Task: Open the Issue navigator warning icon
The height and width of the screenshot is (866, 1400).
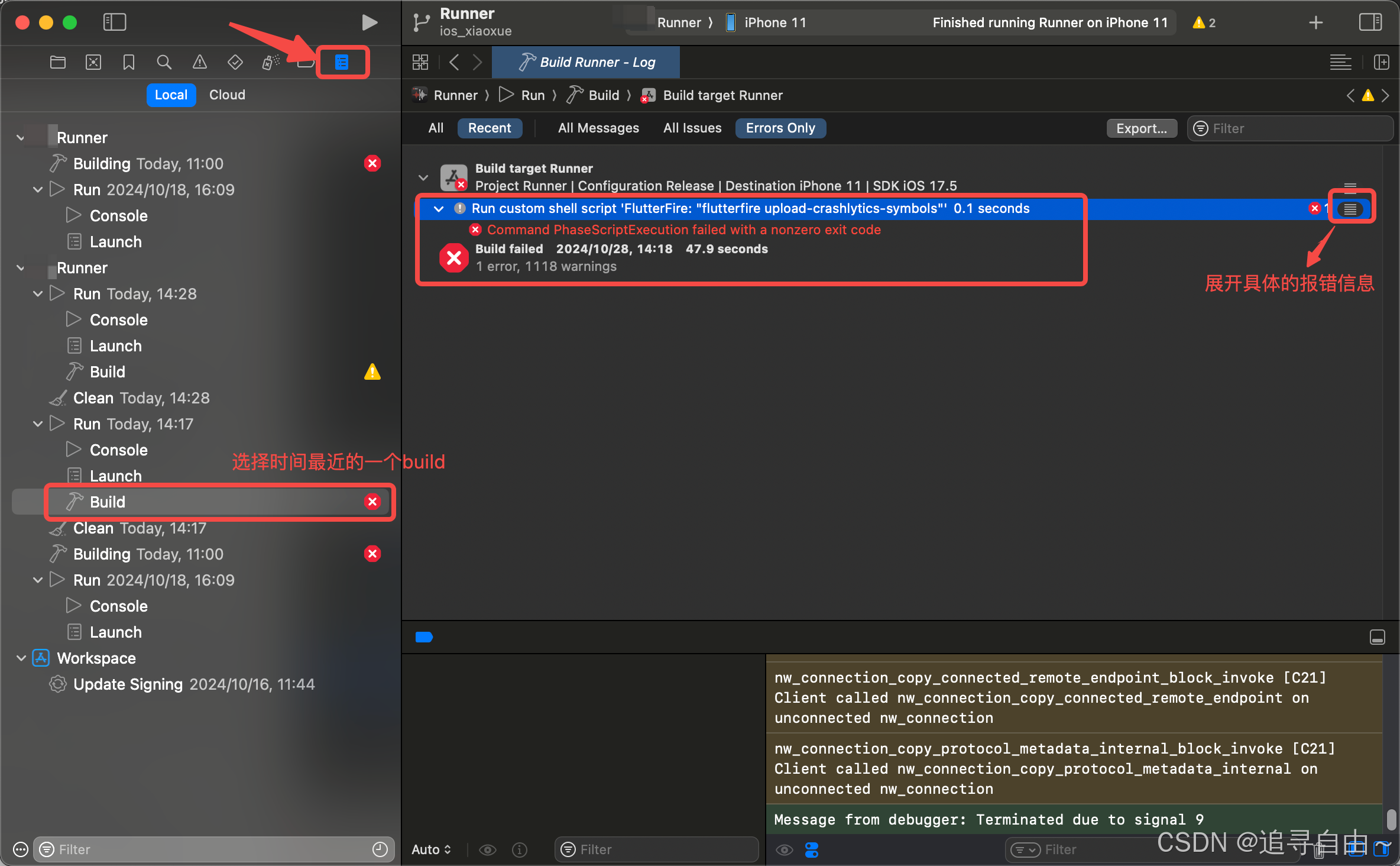Action: 200,62
